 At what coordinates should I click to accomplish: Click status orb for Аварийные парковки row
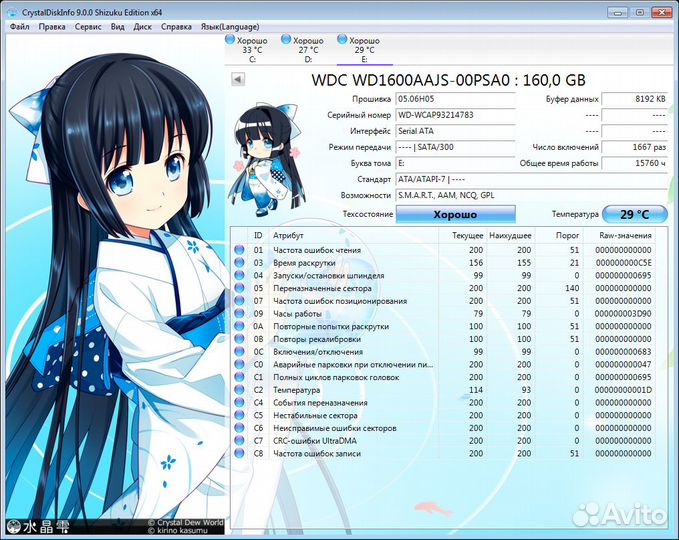[239, 364]
